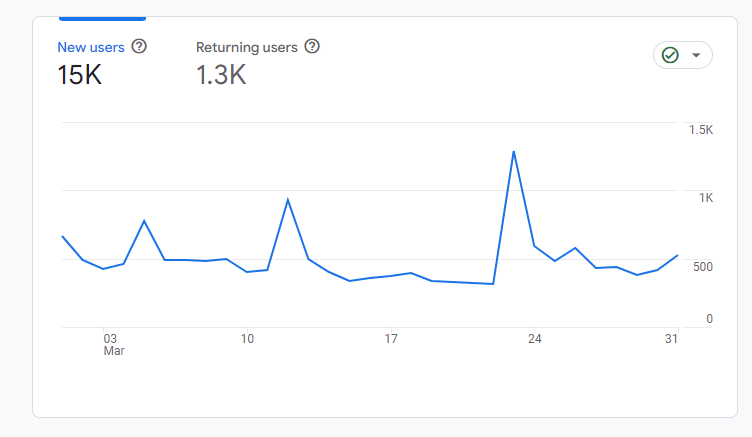Expand the data quality dropdown arrow
Viewport: 752px width, 437px height.
[x=696, y=55]
